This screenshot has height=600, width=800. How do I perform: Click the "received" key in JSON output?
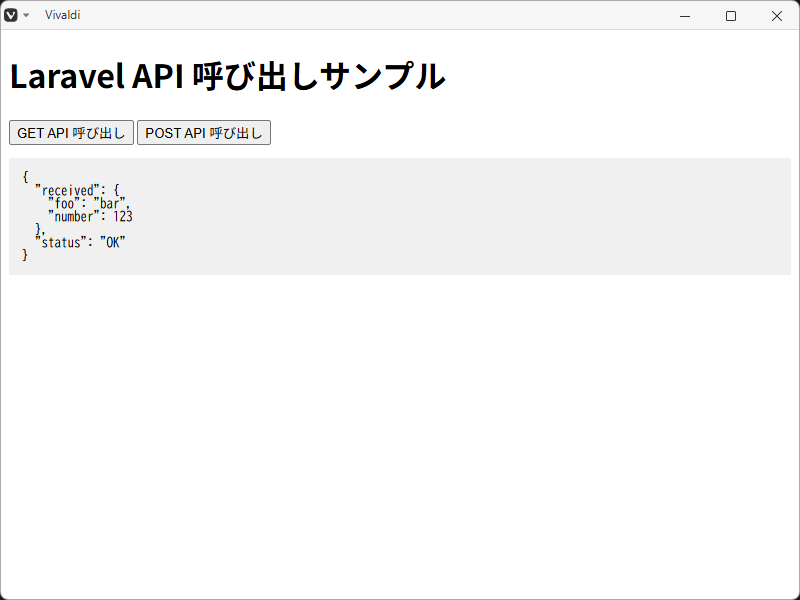(x=67, y=190)
